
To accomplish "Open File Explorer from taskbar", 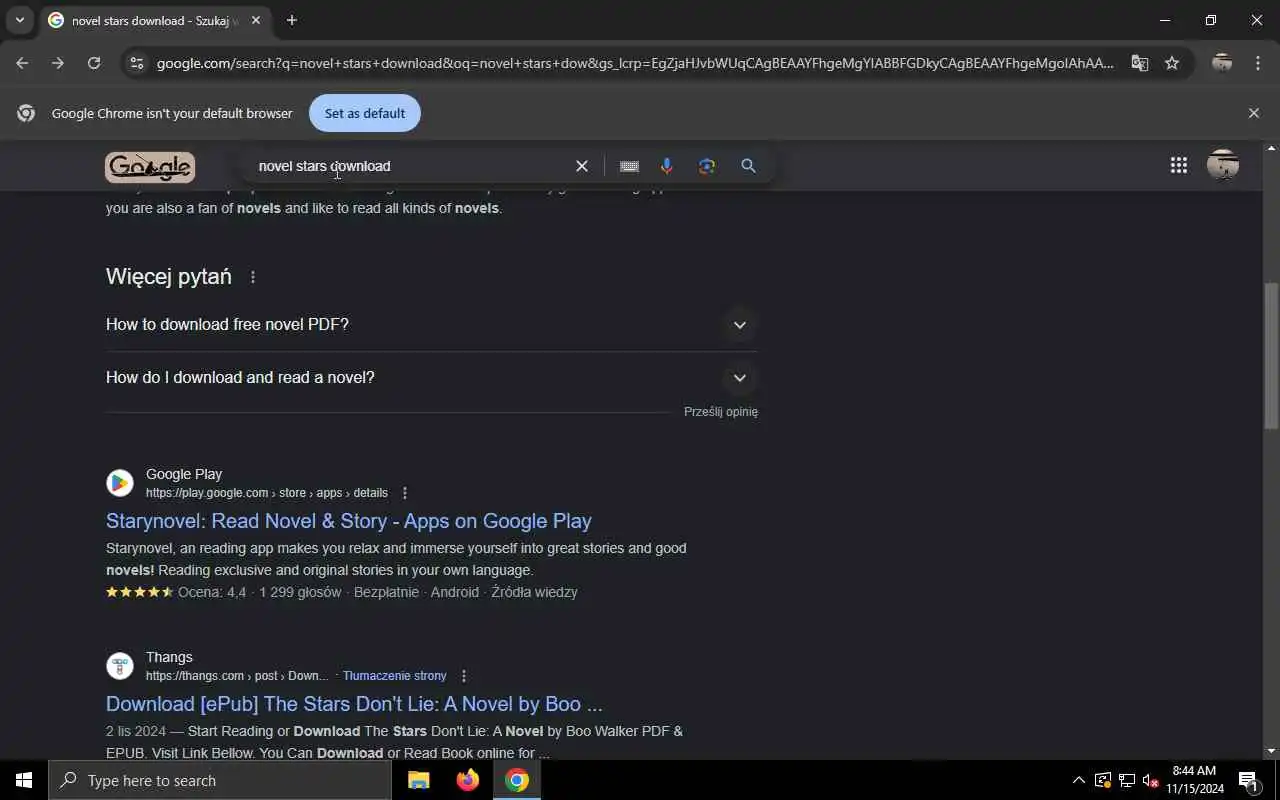I will point(419,780).
